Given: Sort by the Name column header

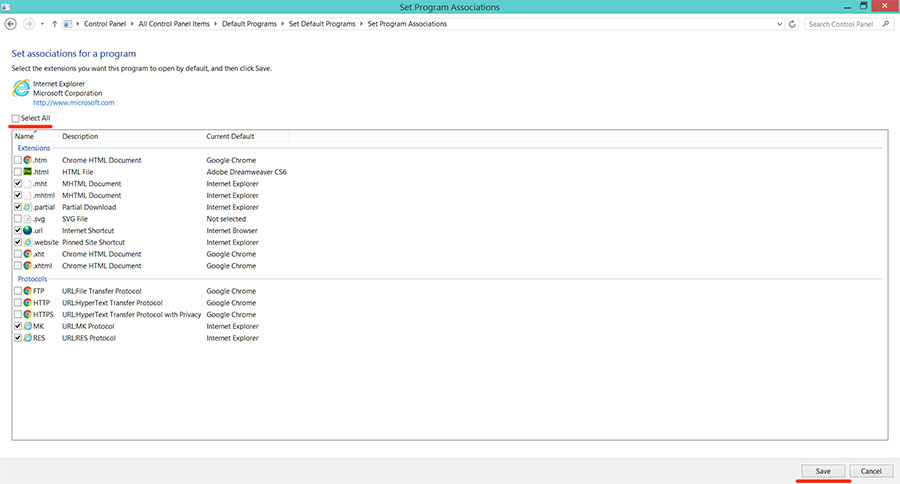Looking at the screenshot, I should pos(36,136).
